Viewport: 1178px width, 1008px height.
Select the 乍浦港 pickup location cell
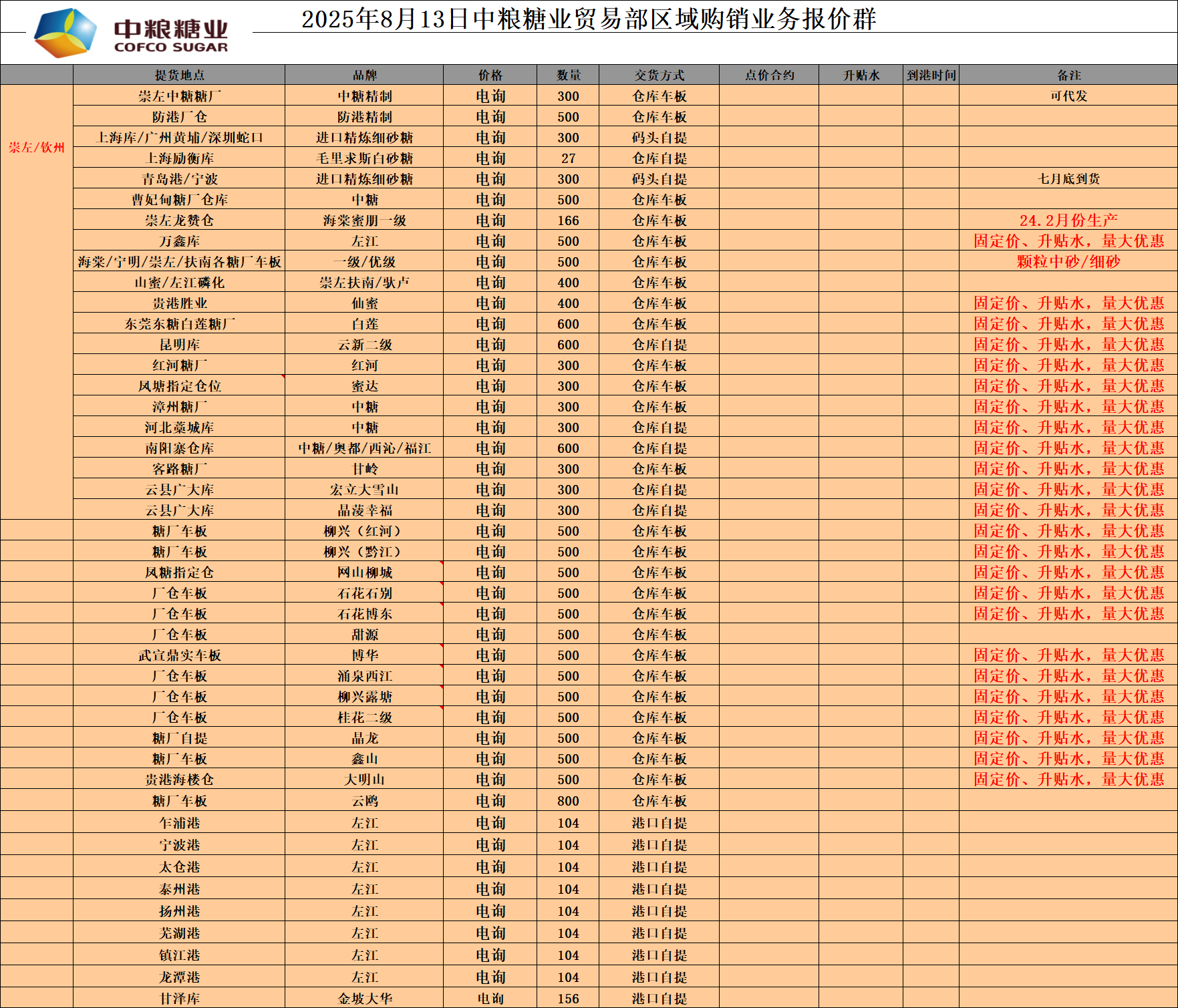coord(179,823)
